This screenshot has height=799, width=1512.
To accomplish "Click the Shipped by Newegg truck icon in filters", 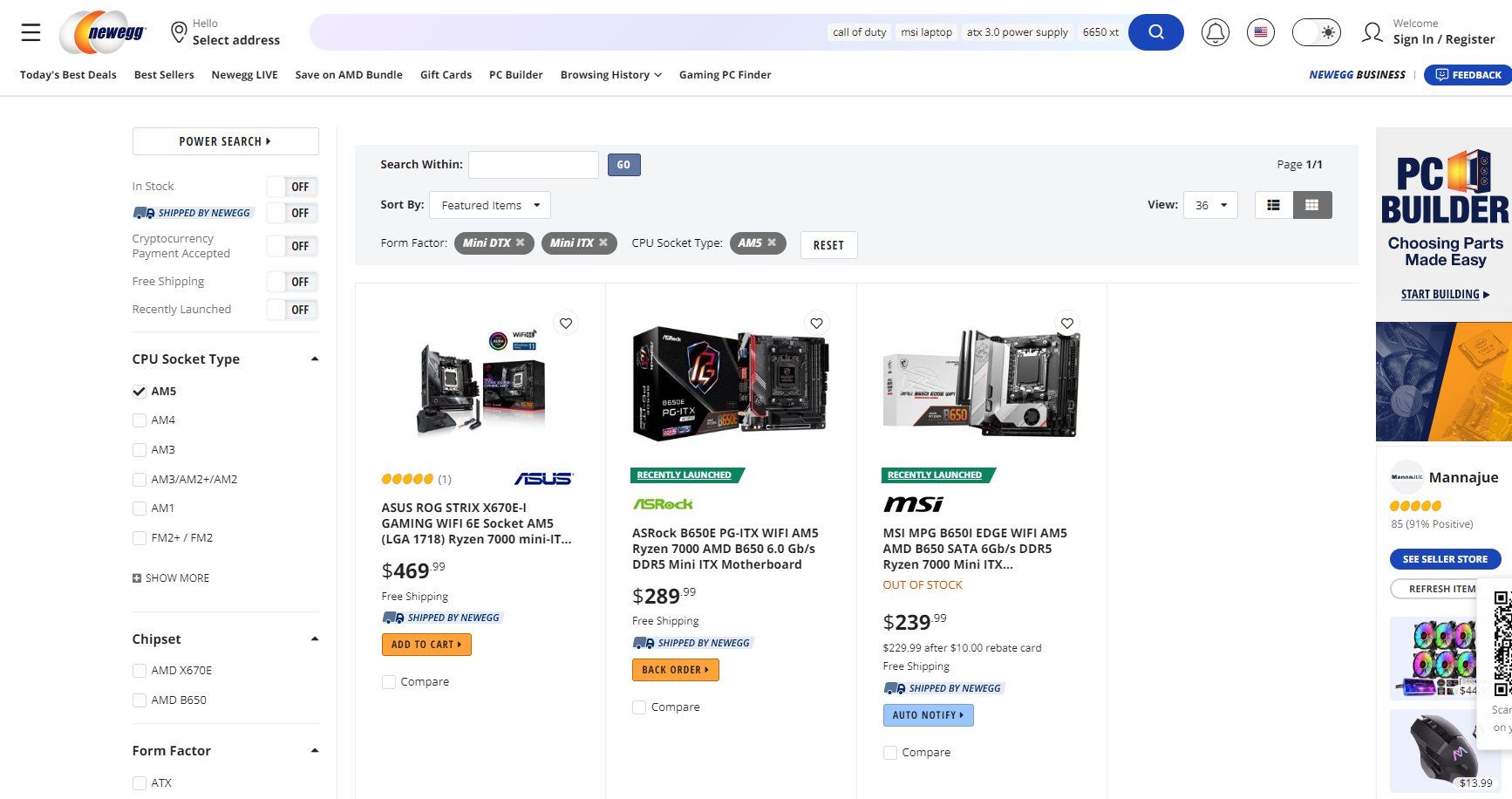I will (144, 213).
